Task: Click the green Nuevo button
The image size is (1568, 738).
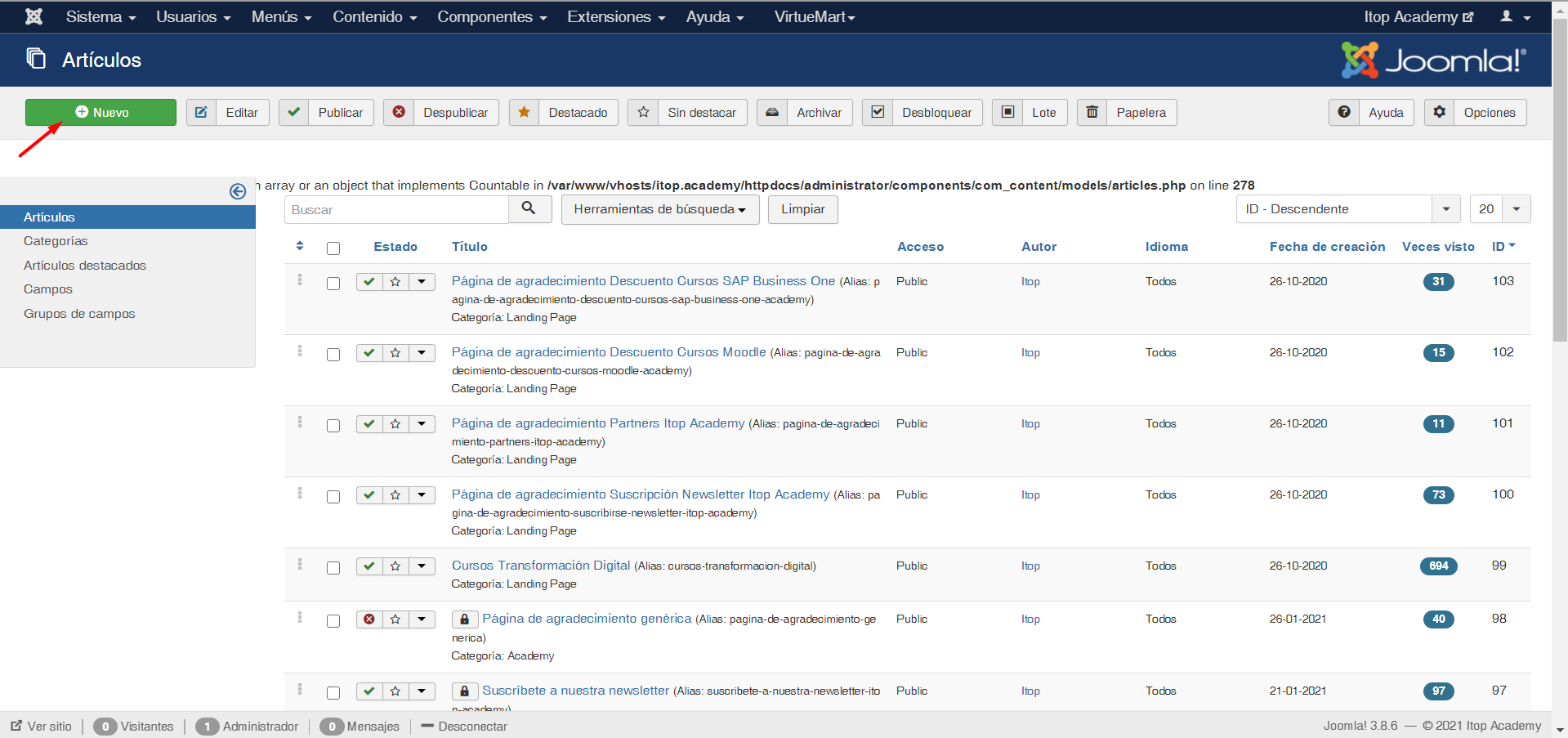Action: [x=100, y=112]
